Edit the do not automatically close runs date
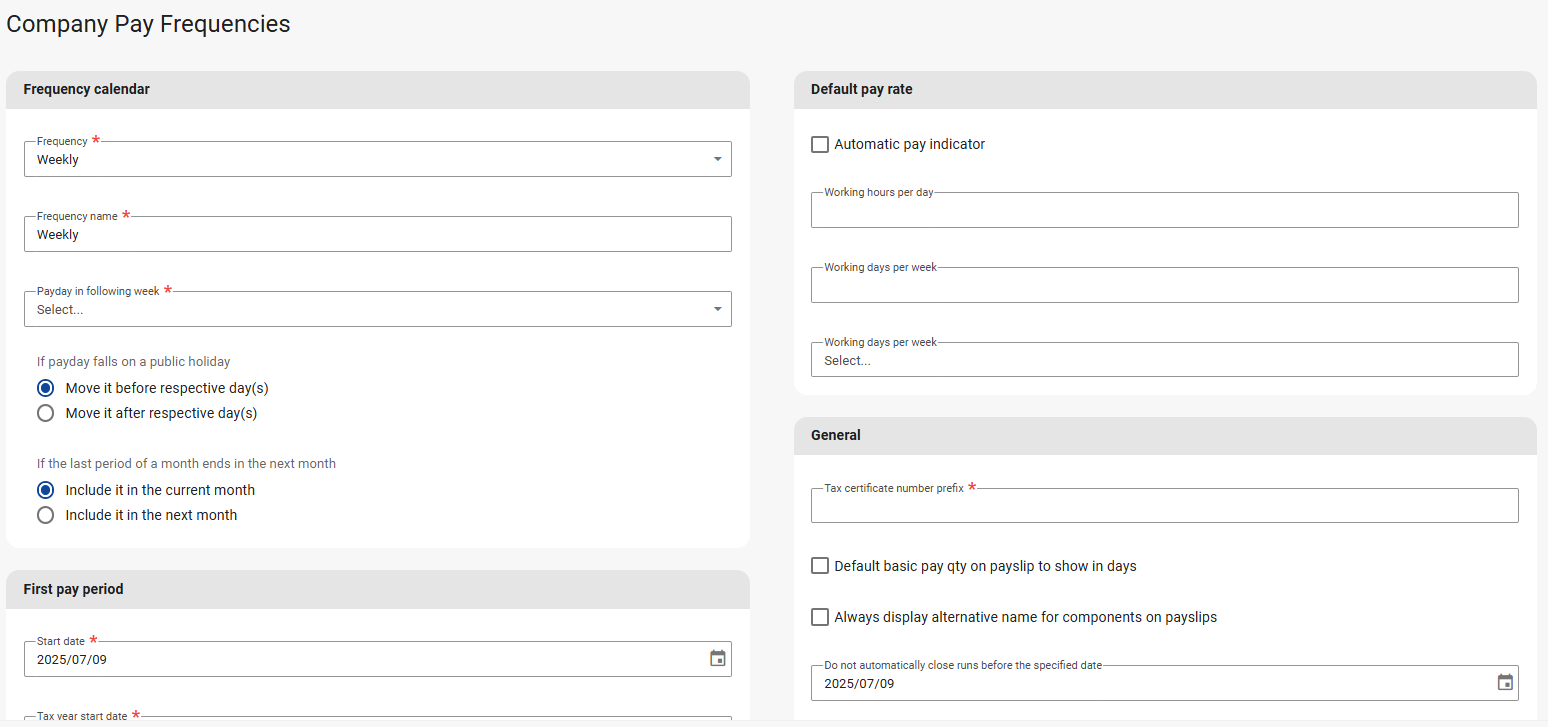The width and height of the screenshot is (1548, 727). tap(1150, 684)
